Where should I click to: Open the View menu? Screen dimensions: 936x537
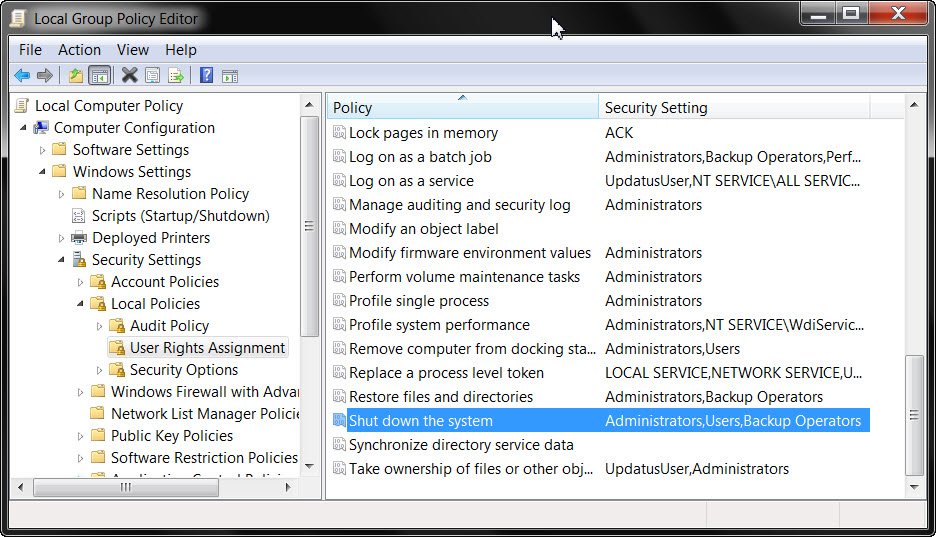click(x=133, y=50)
